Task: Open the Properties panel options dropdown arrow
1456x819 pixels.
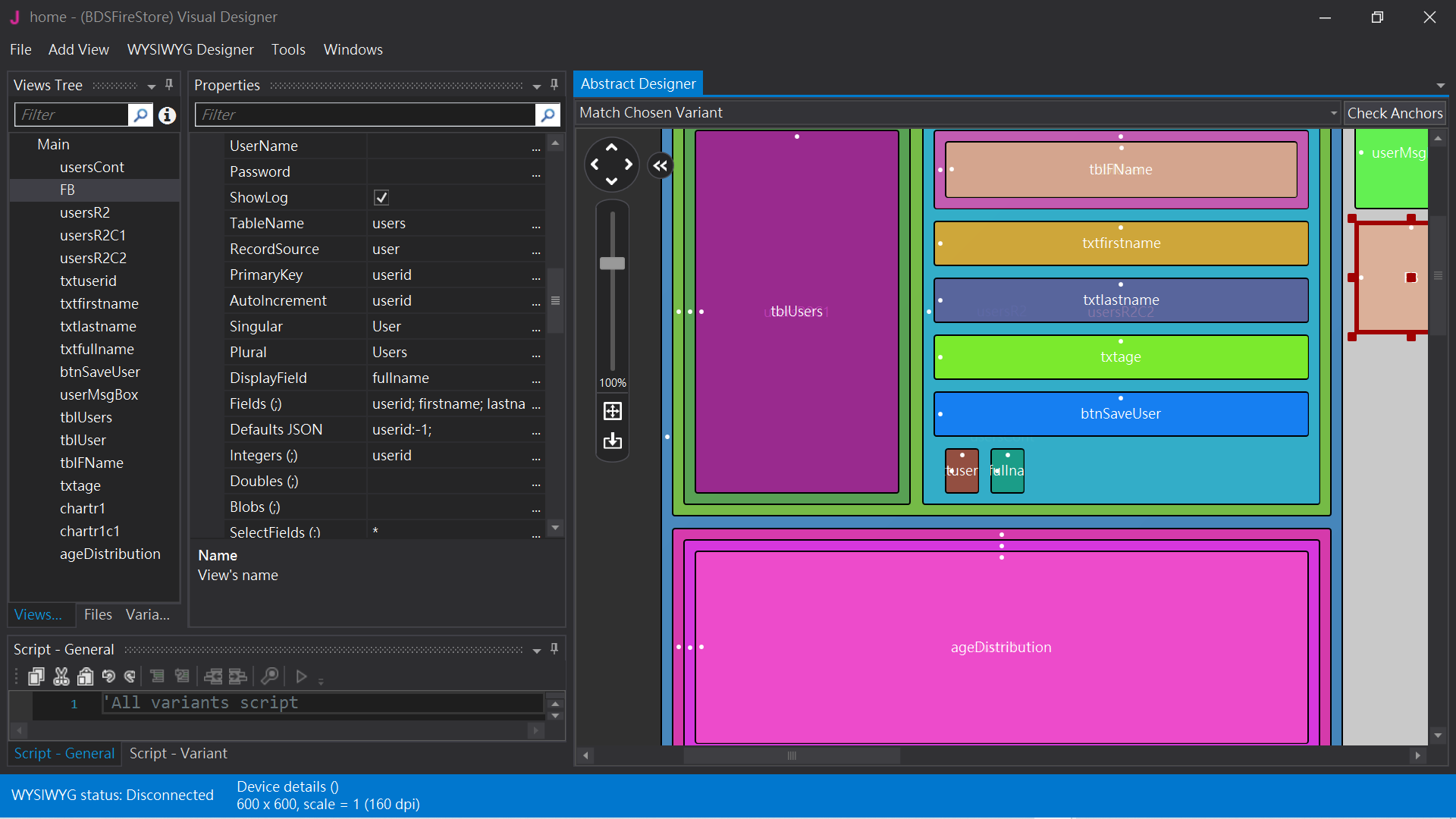Action: (537, 86)
